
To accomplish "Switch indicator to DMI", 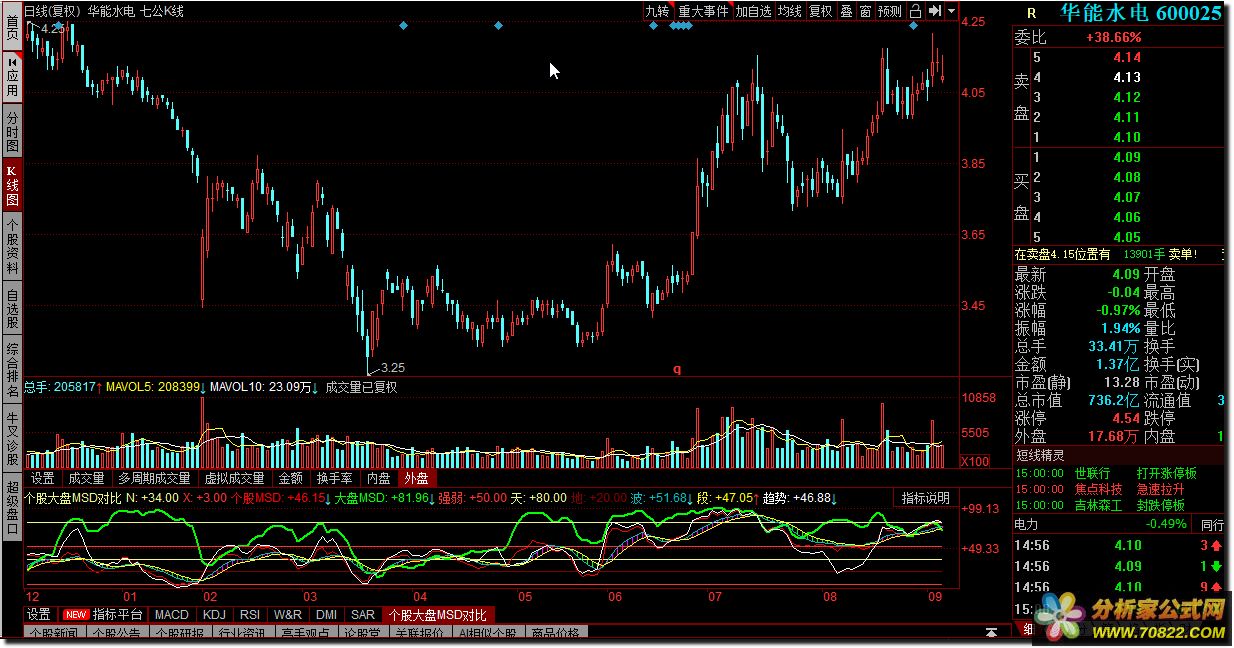I will click(326, 614).
